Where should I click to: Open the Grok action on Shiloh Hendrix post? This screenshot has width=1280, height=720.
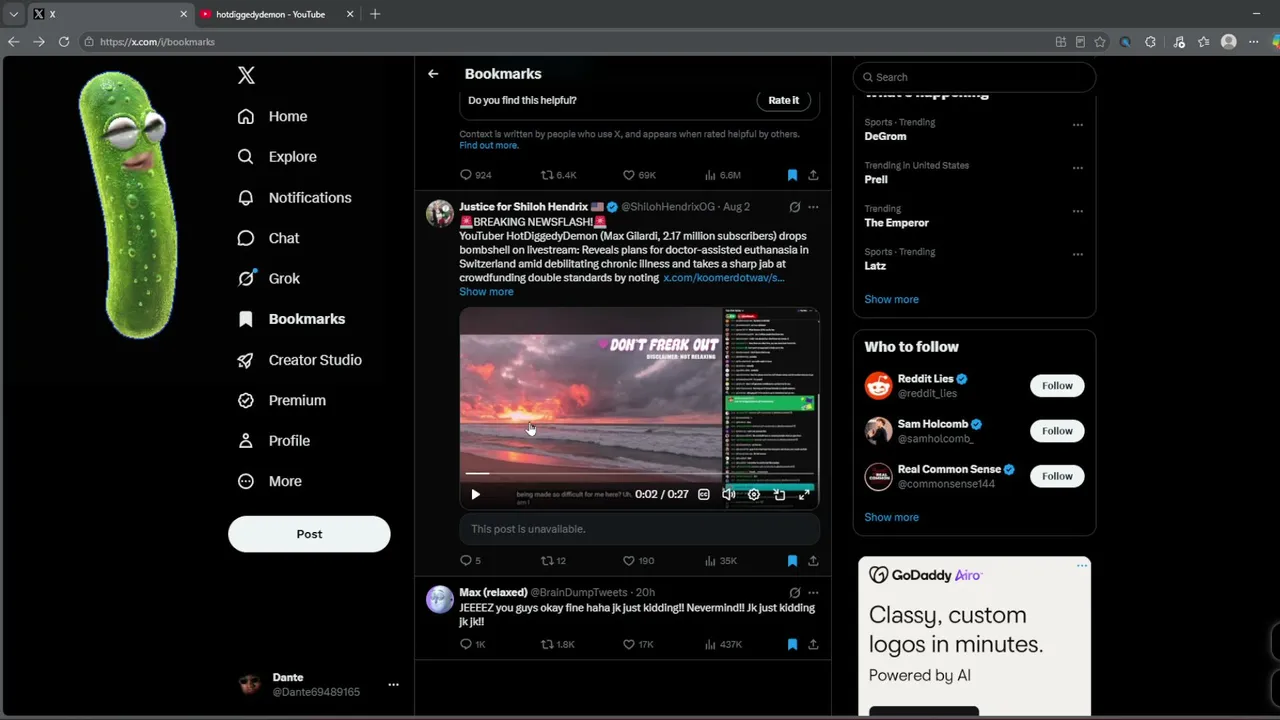(x=794, y=207)
